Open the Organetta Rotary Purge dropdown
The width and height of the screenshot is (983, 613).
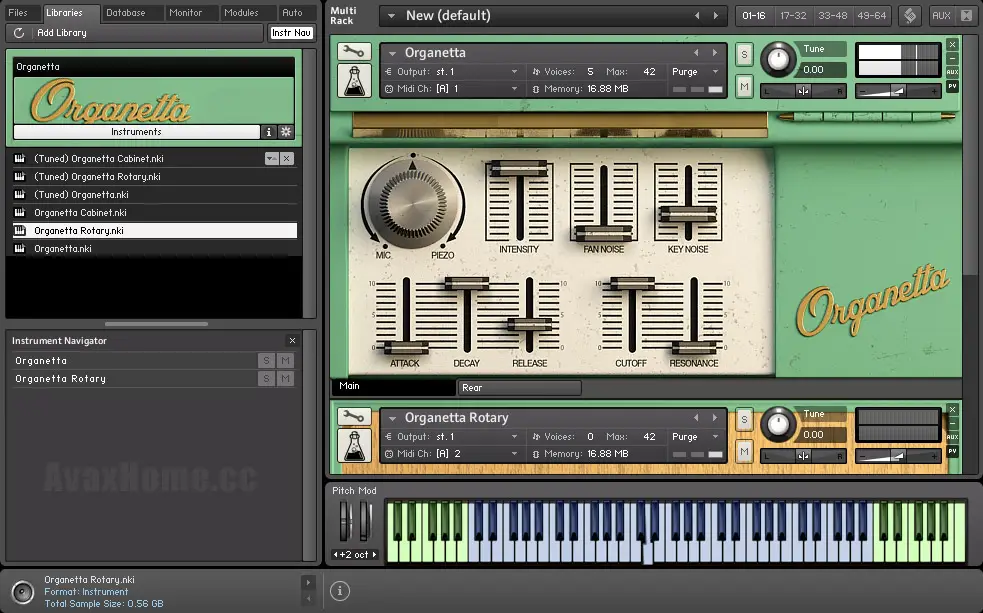click(x=715, y=436)
